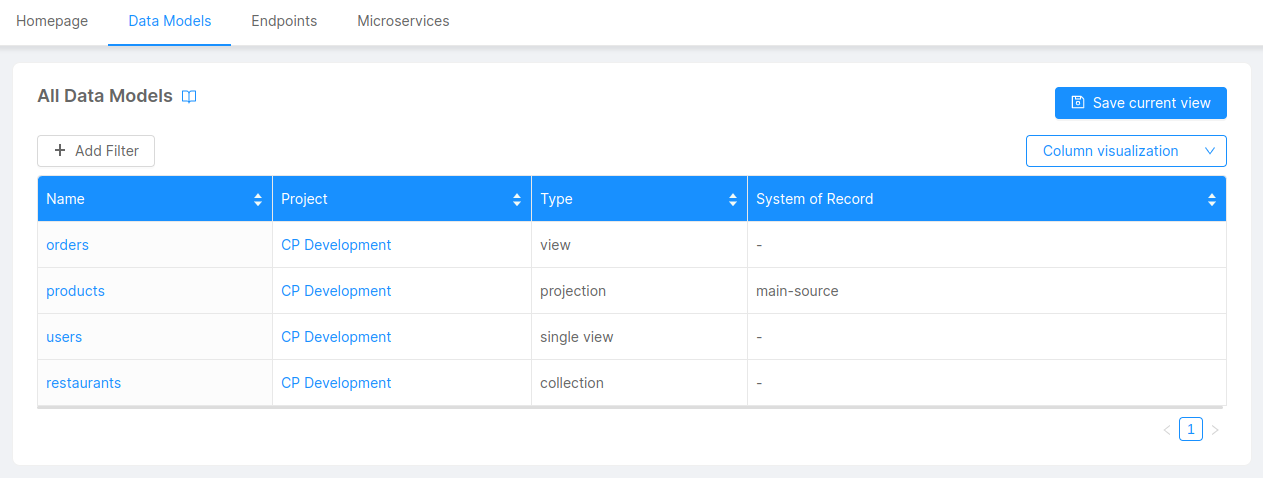Expand the Column visualization dropdown
The image size is (1263, 478).
(1126, 151)
